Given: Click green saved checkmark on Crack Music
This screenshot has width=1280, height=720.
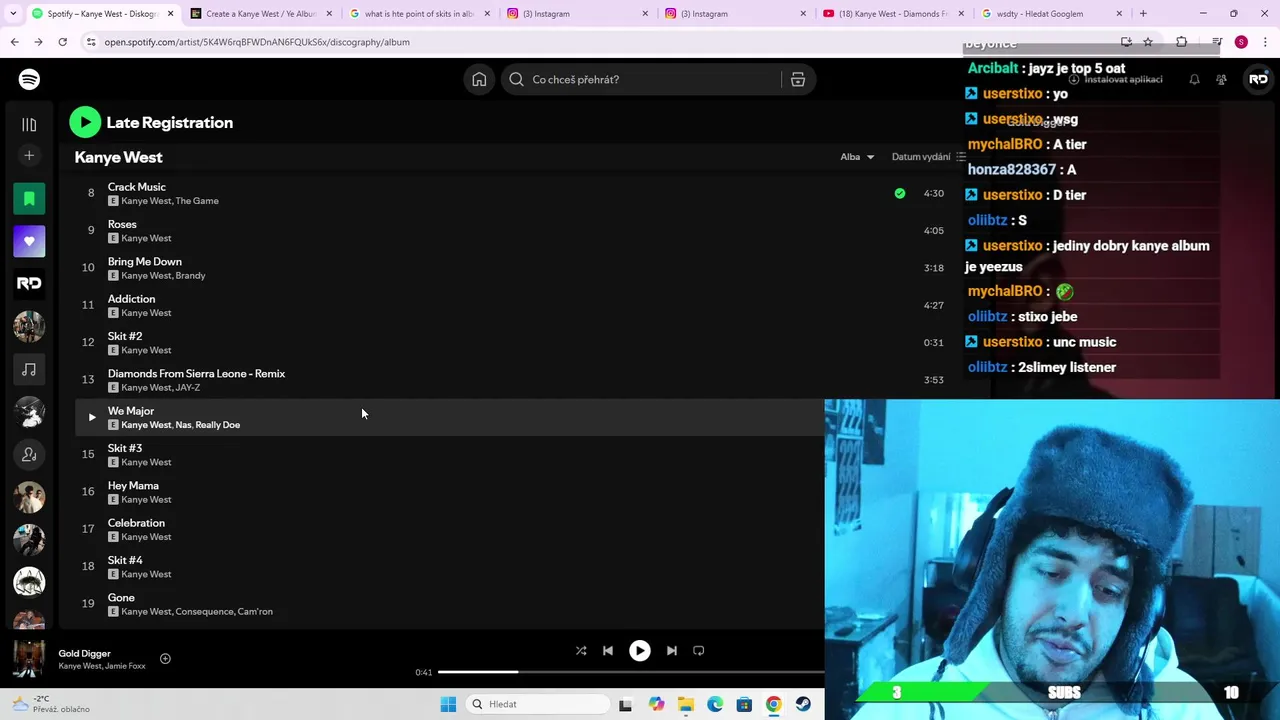Looking at the screenshot, I should tap(900, 193).
